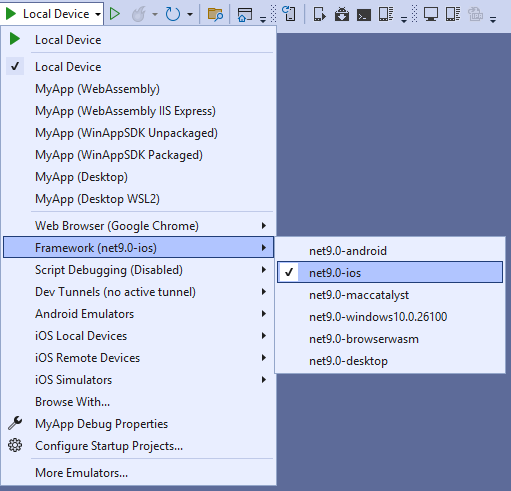Click the blue circular restart arrow icon
The image size is (511, 491).
point(173,14)
